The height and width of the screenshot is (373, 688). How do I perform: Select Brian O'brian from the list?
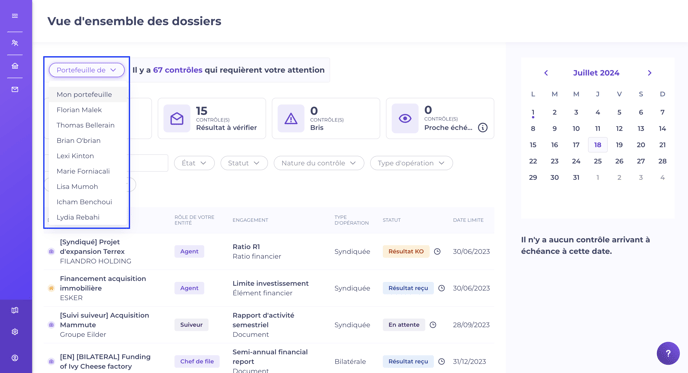coord(87,140)
